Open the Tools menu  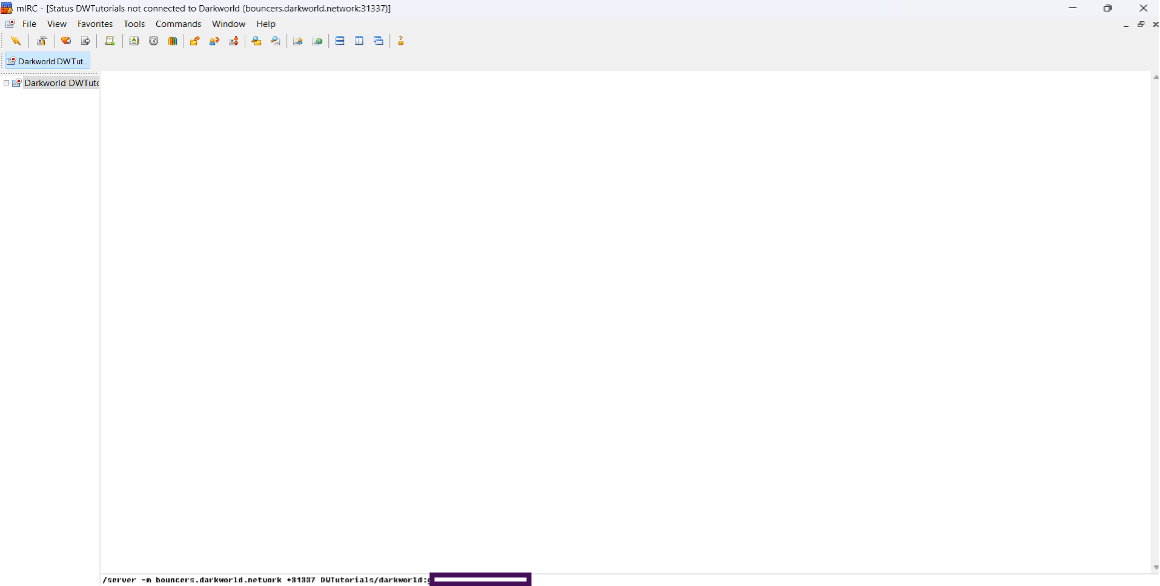click(134, 24)
